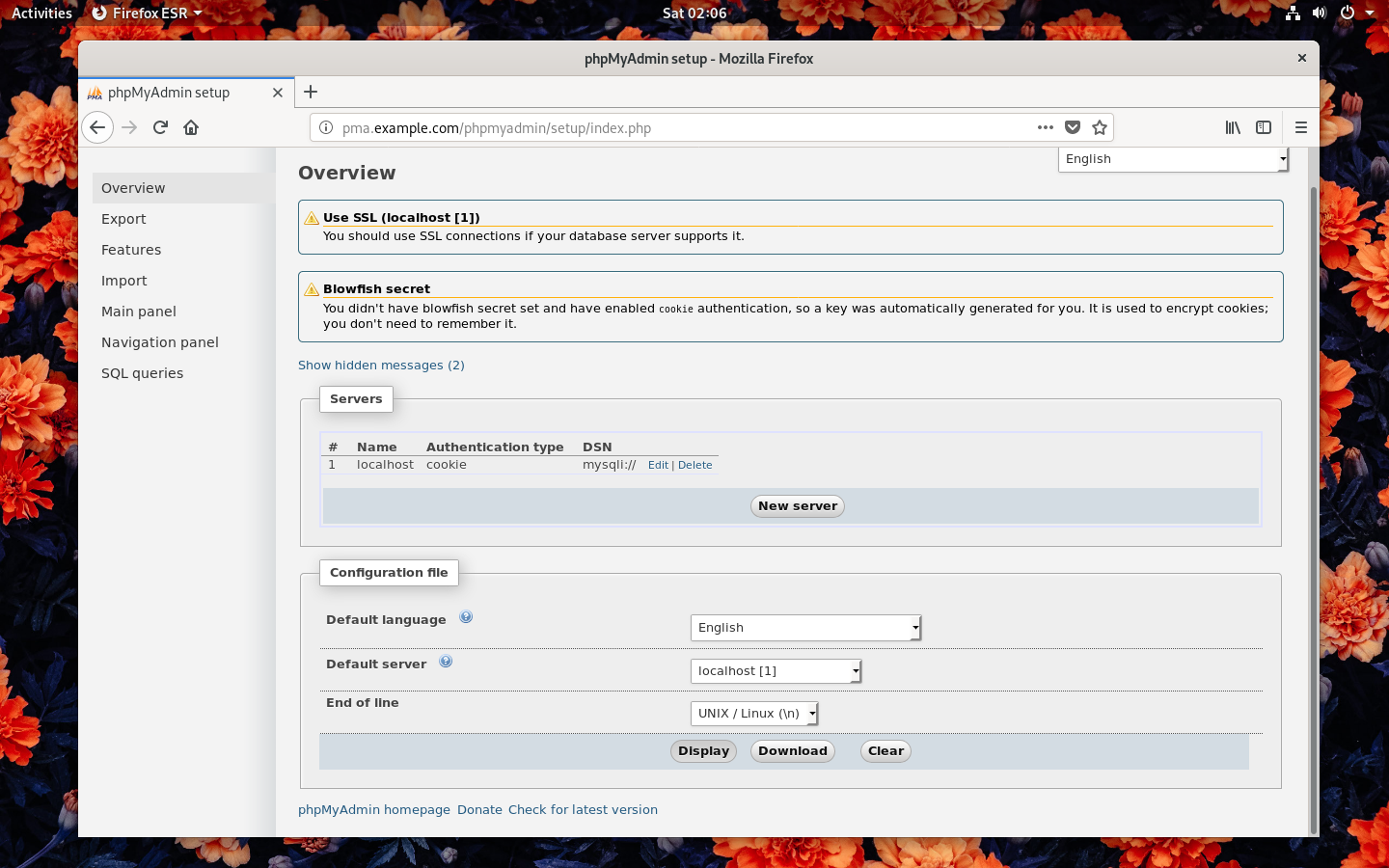Bookmark this page with the star icon
Screen dimensions: 1389x868
(1100, 127)
